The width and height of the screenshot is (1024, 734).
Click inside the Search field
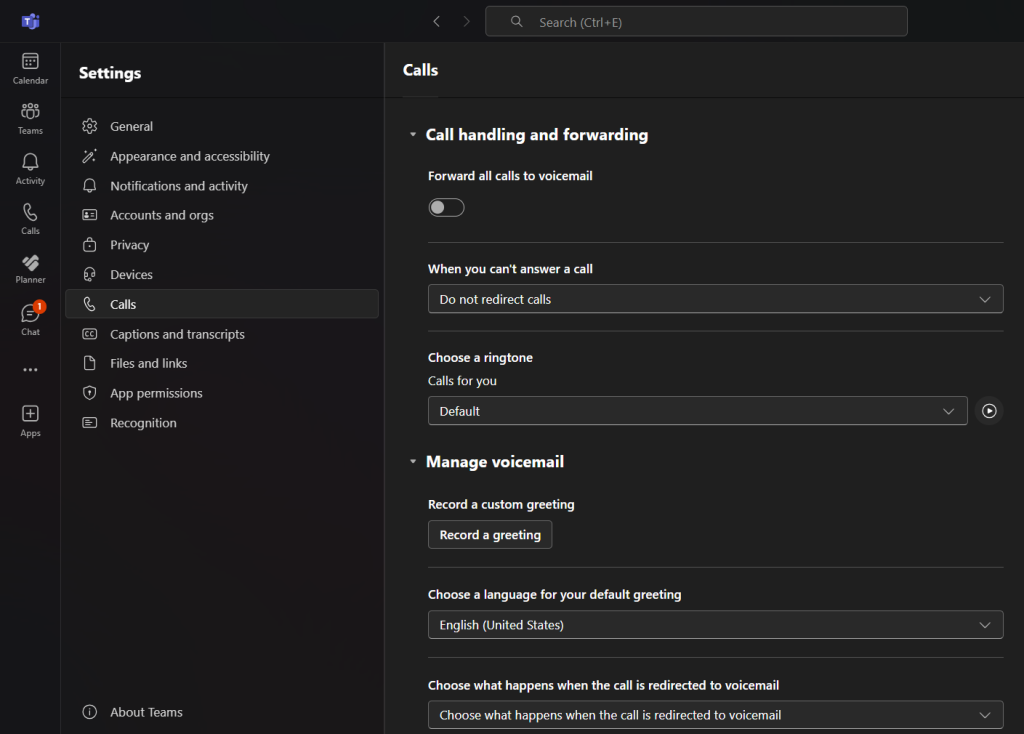(x=696, y=21)
